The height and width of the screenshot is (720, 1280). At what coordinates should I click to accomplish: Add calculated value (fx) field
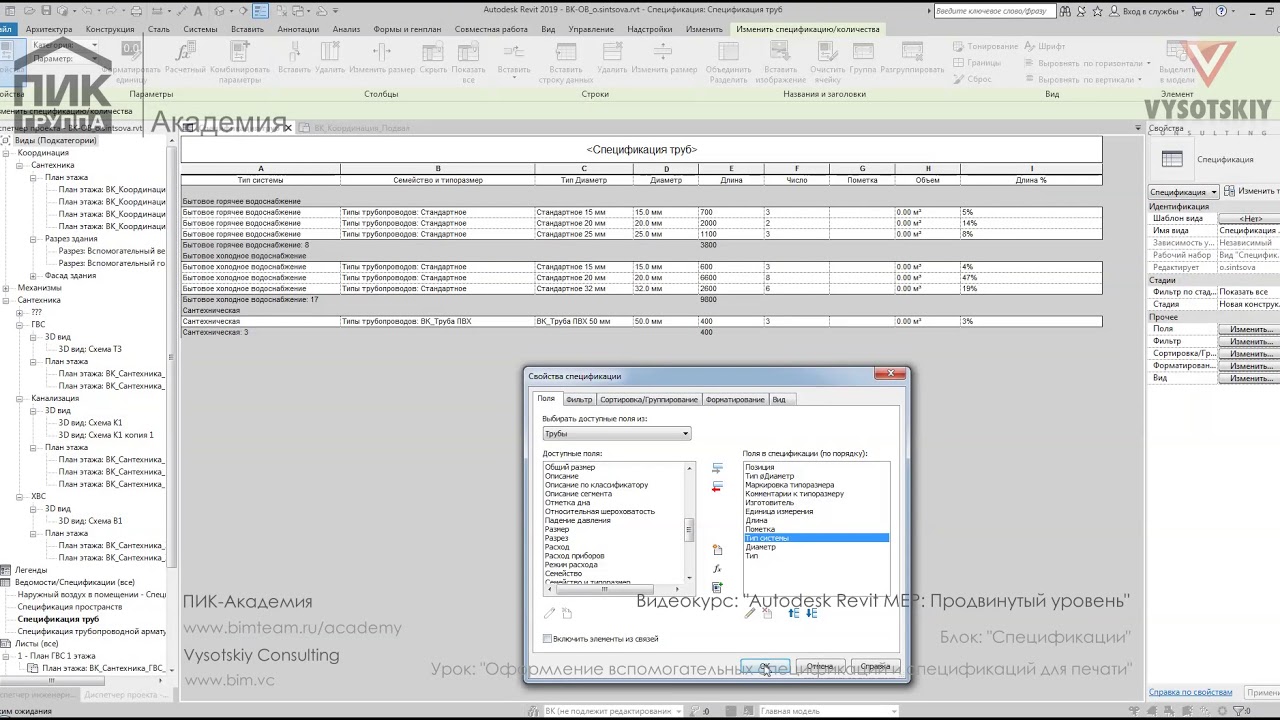click(x=717, y=569)
